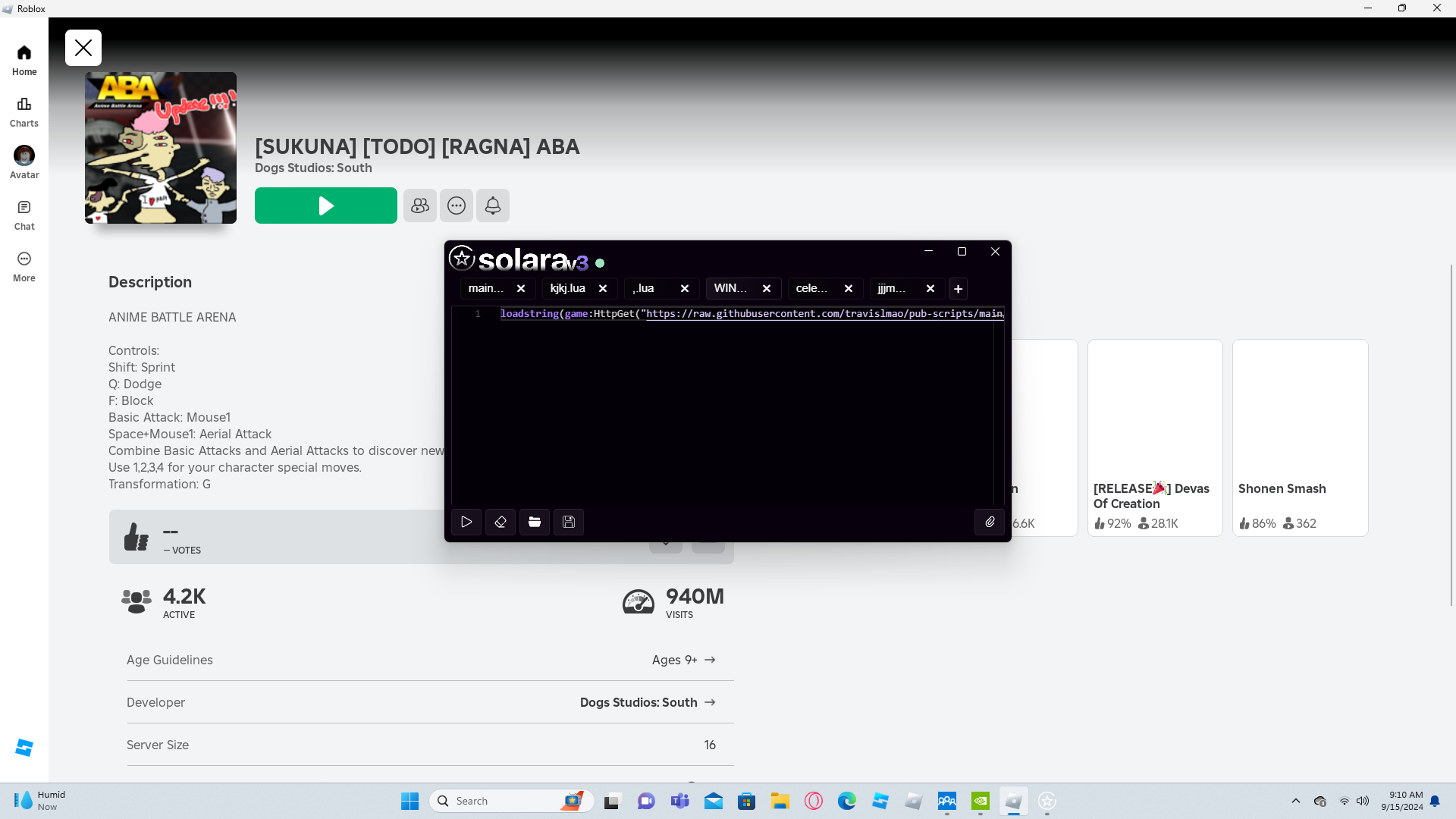The image size is (1456, 819).
Task: Open the More menu in the sidebar
Action: (24, 267)
